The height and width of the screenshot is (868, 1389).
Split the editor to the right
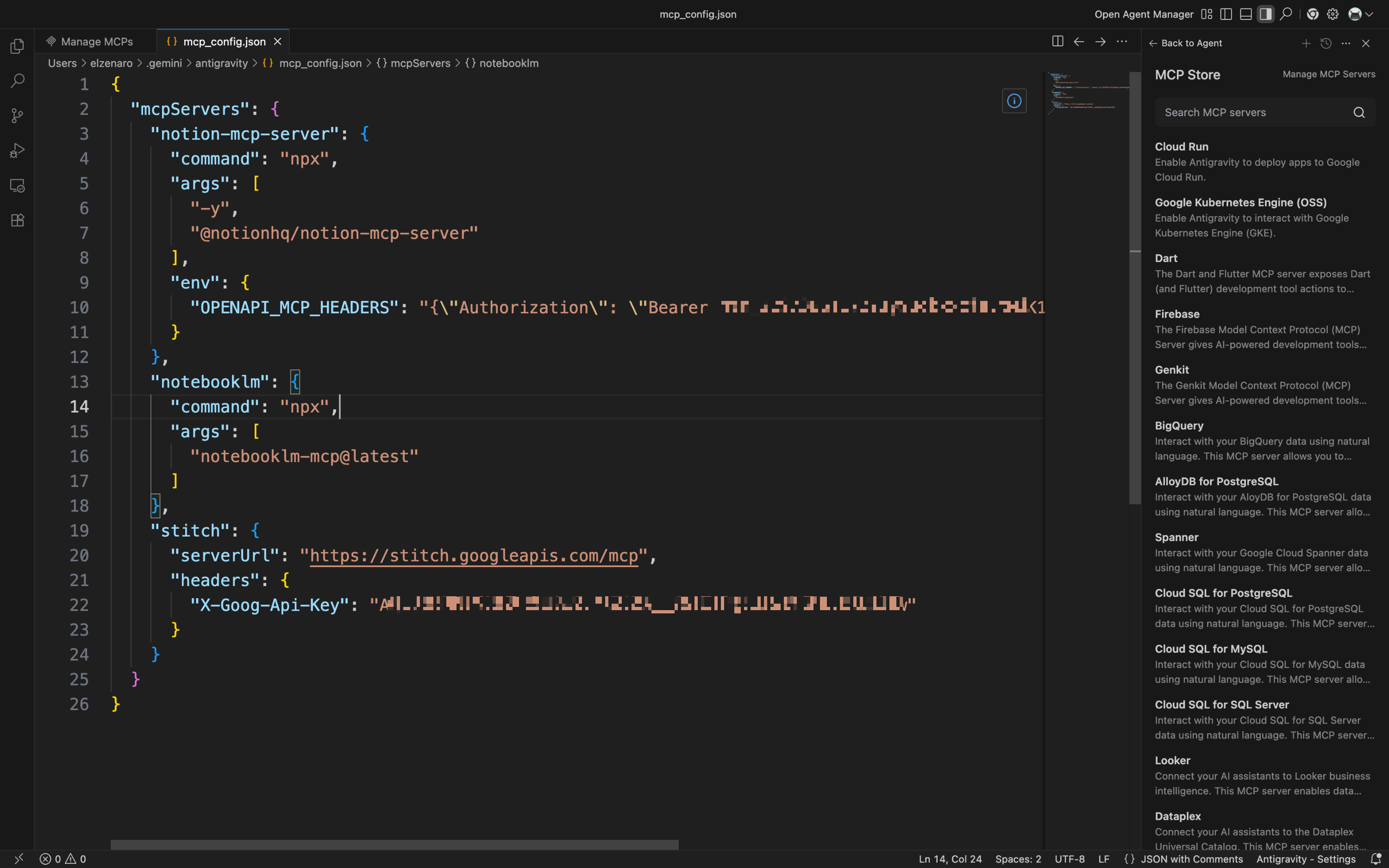1057,41
